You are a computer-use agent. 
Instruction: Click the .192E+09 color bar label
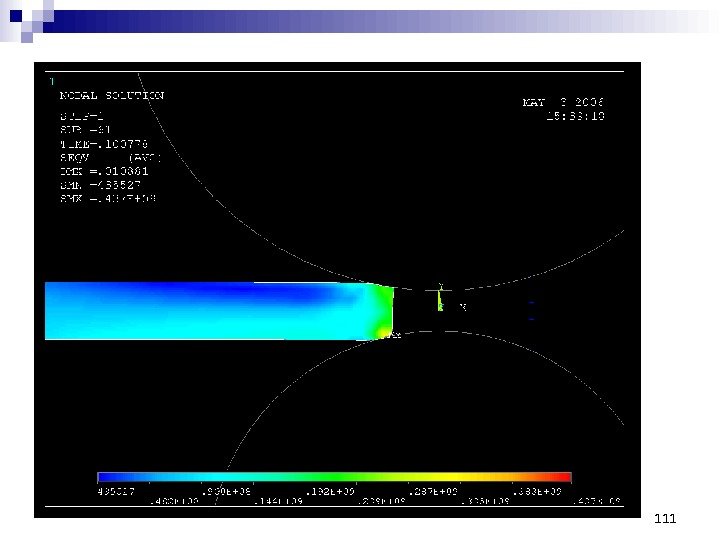pos(330,491)
